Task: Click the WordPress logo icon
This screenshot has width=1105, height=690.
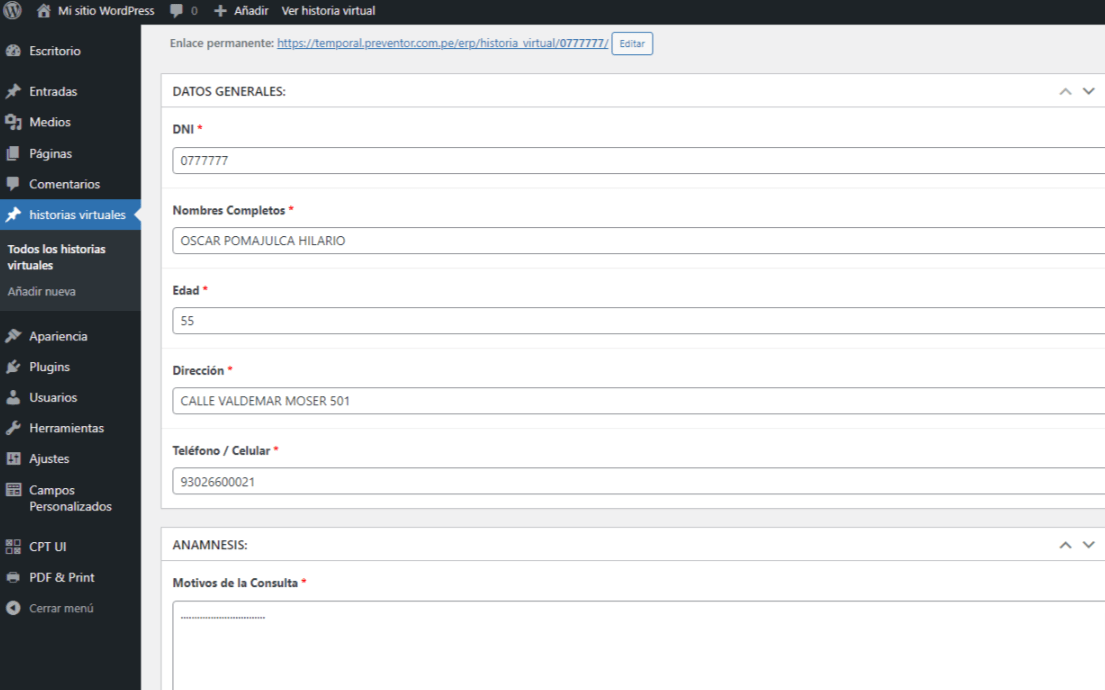Action: tap(13, 11)
